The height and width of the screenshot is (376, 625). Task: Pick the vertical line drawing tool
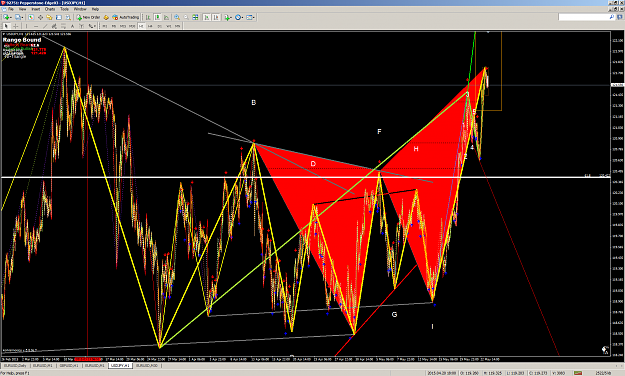point(26,26)
